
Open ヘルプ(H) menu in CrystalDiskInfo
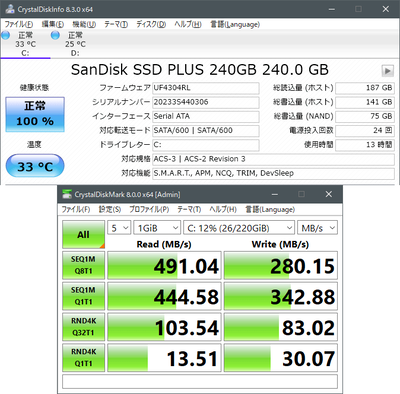tap(188, 24)
